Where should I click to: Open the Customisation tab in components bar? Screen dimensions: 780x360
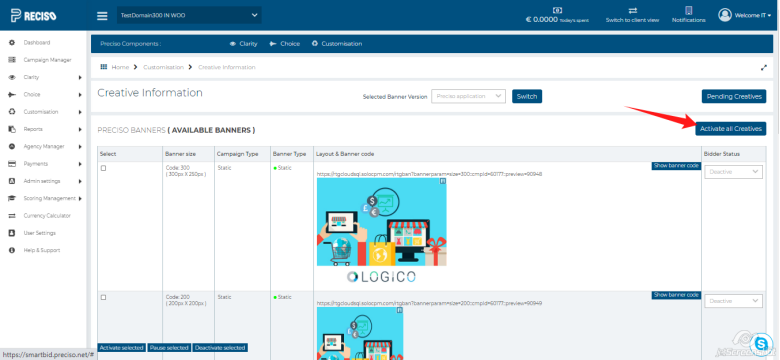click(337, 44)
